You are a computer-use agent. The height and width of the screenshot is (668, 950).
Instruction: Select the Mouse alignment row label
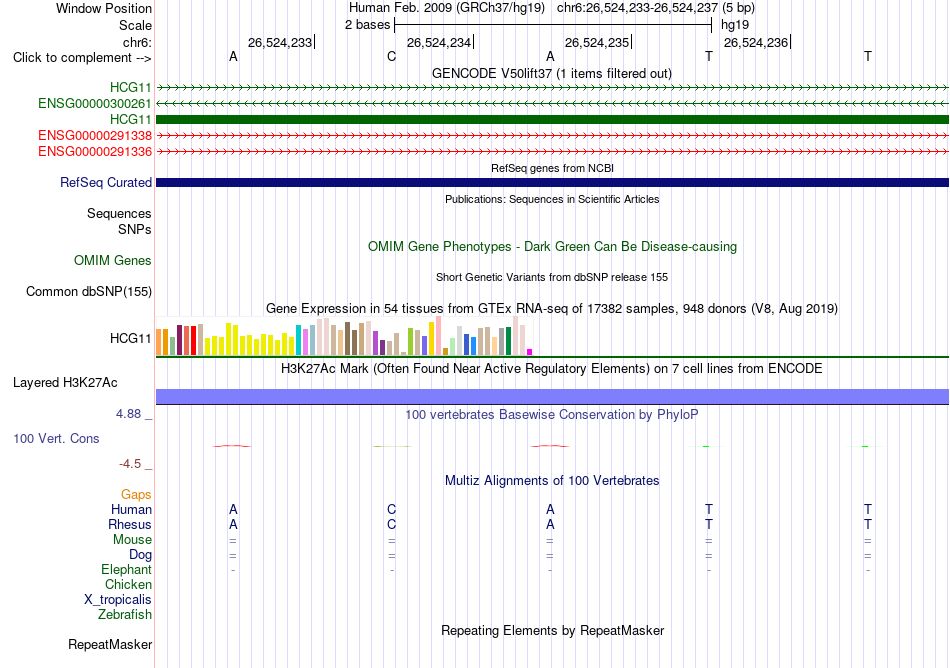(132, 540)
